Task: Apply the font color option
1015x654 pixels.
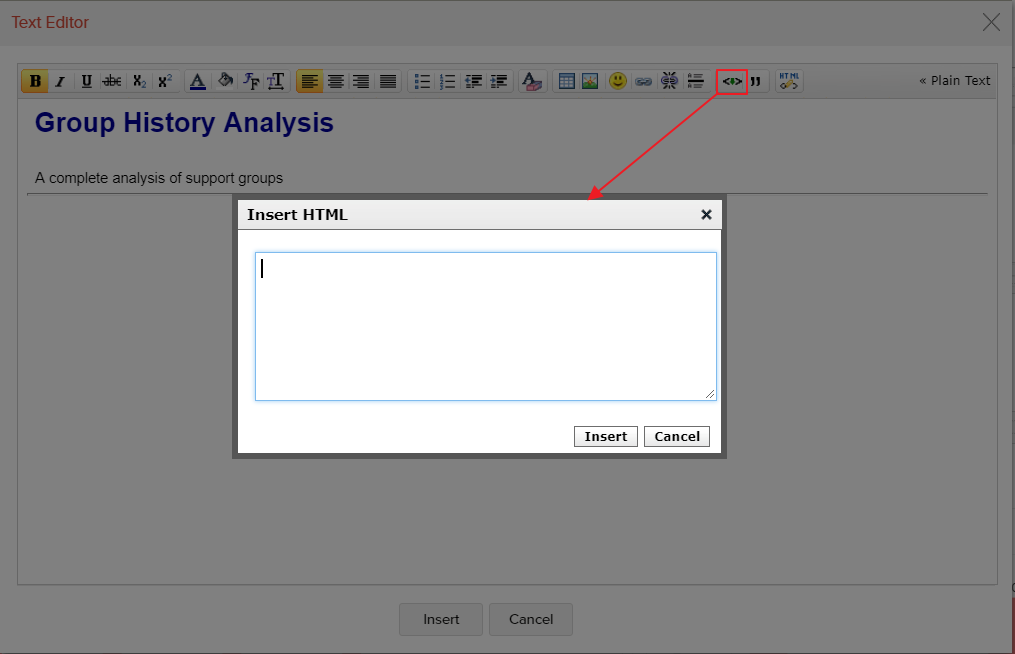Action: tap(198, 81)
